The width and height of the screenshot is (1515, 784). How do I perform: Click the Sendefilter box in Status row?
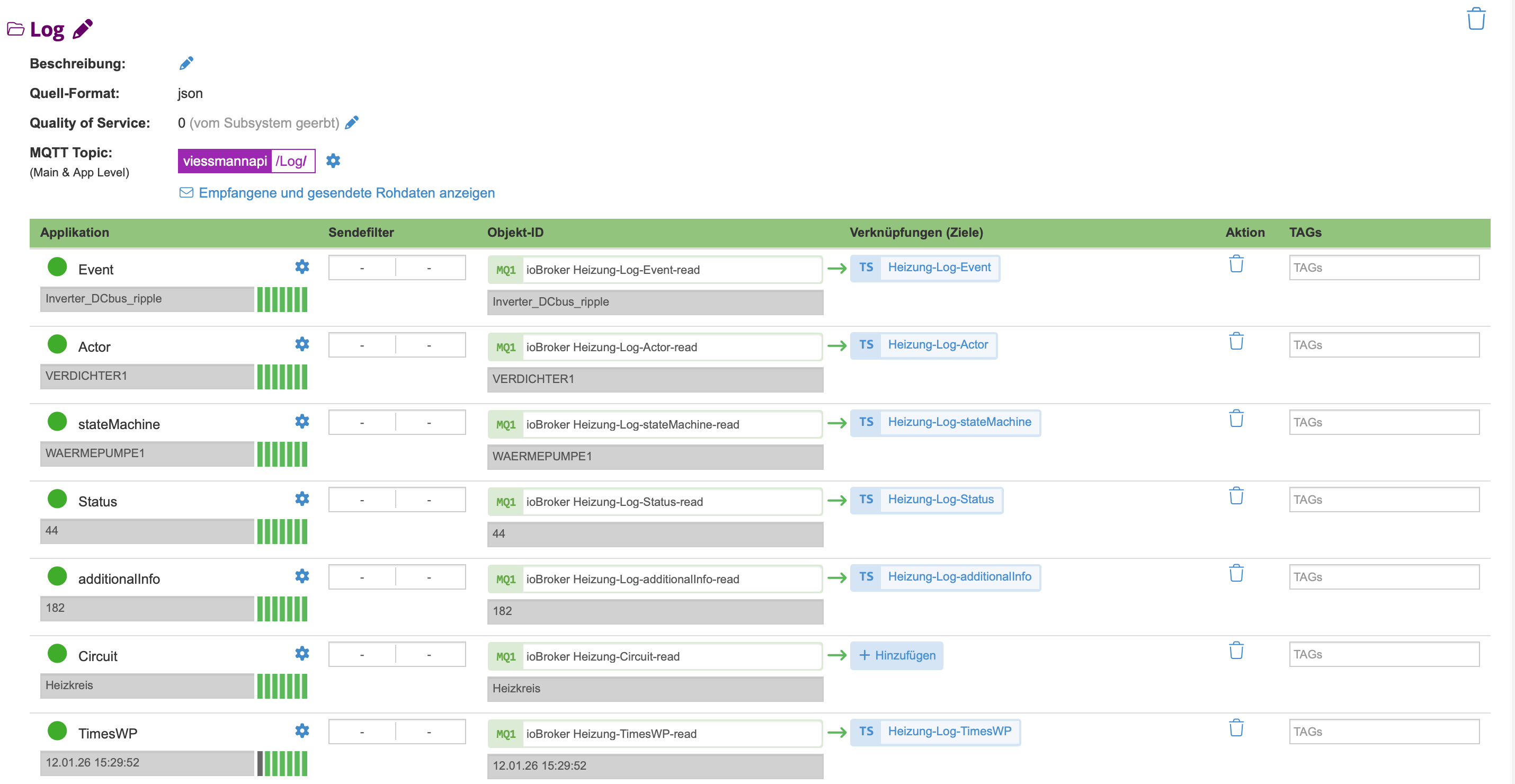pyautogui.click(x=396, y=500)
